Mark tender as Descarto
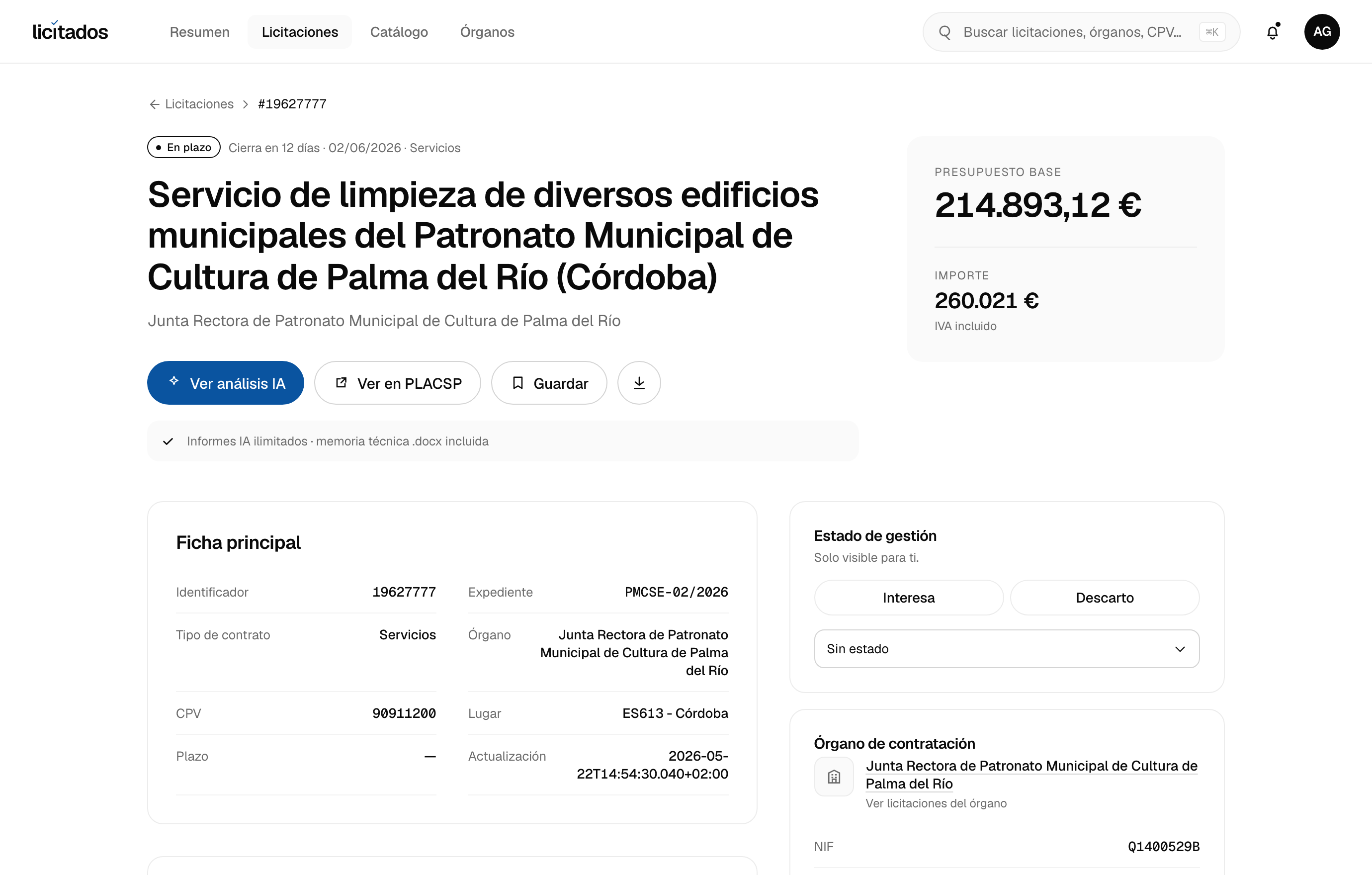The image size is (1372, 875). (1105, 598)
